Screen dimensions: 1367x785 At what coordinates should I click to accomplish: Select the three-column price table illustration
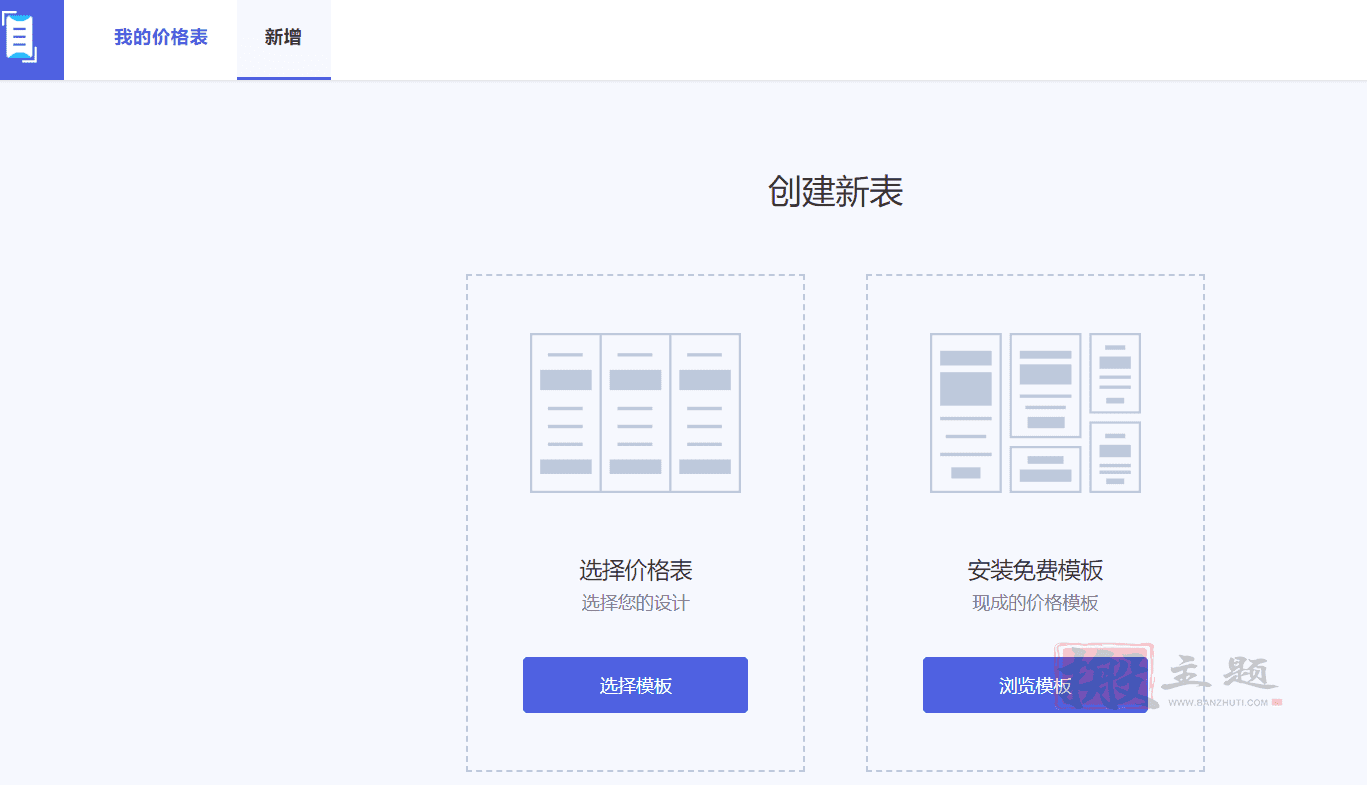pyautogui.click(x=635, y=413)
